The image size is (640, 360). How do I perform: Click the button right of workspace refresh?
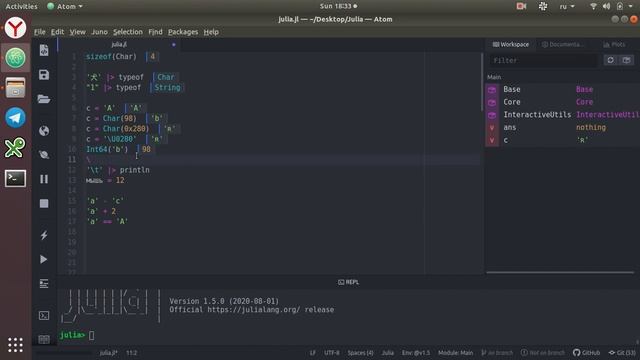click(x=626, y=60)
